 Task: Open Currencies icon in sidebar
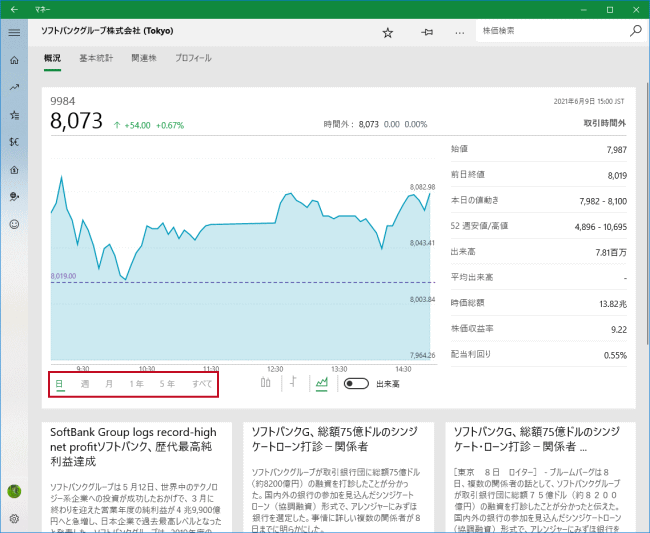tap(14, 142)
